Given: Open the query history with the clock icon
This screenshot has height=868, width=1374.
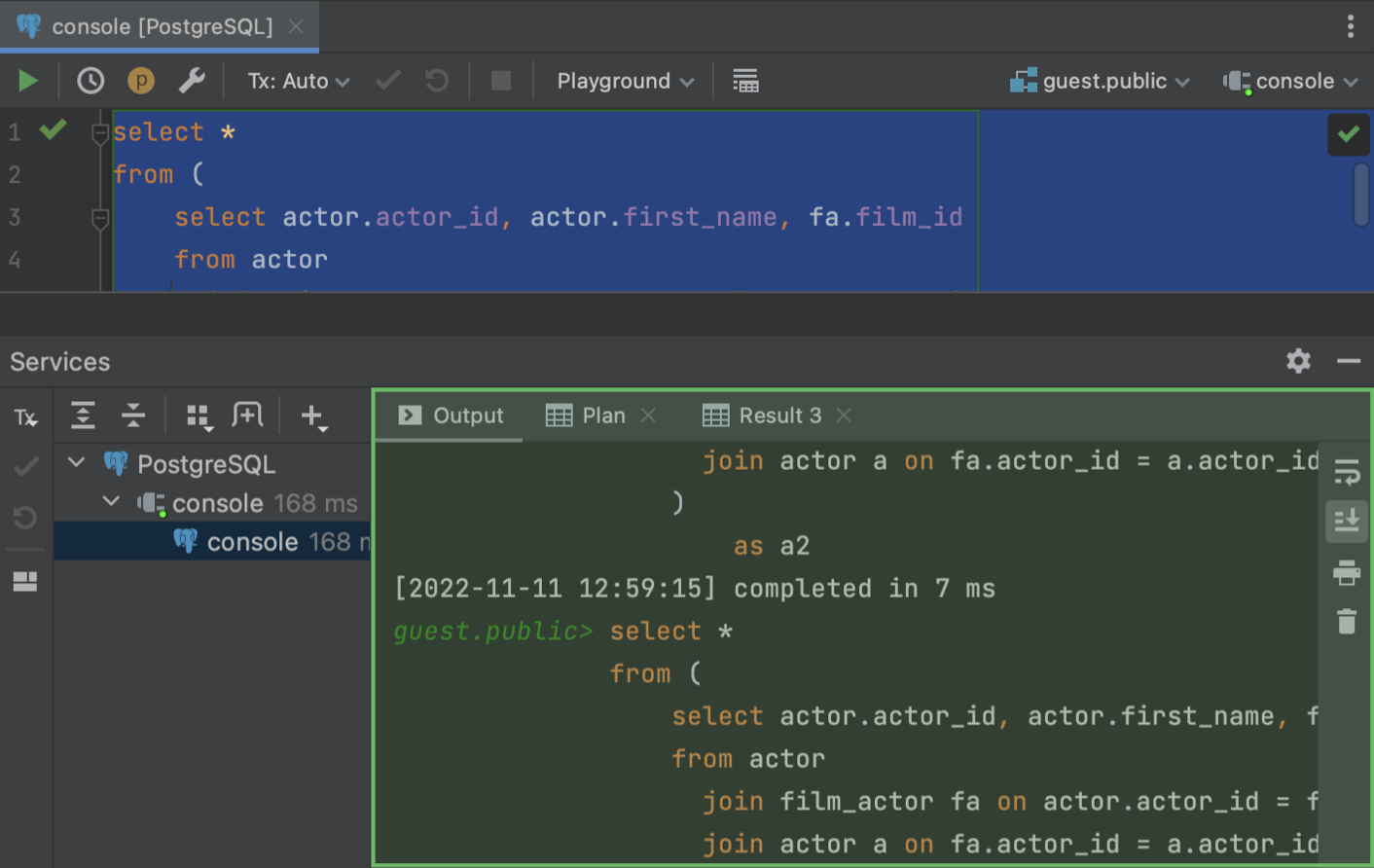Looking at the screenshot, I should point(90,81).
